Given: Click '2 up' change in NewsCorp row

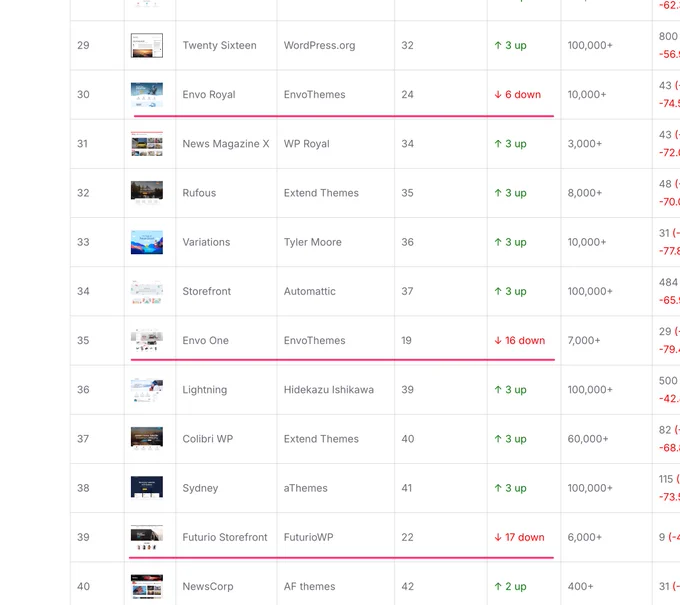Looking at the screenshot, I should click(510, 586).
